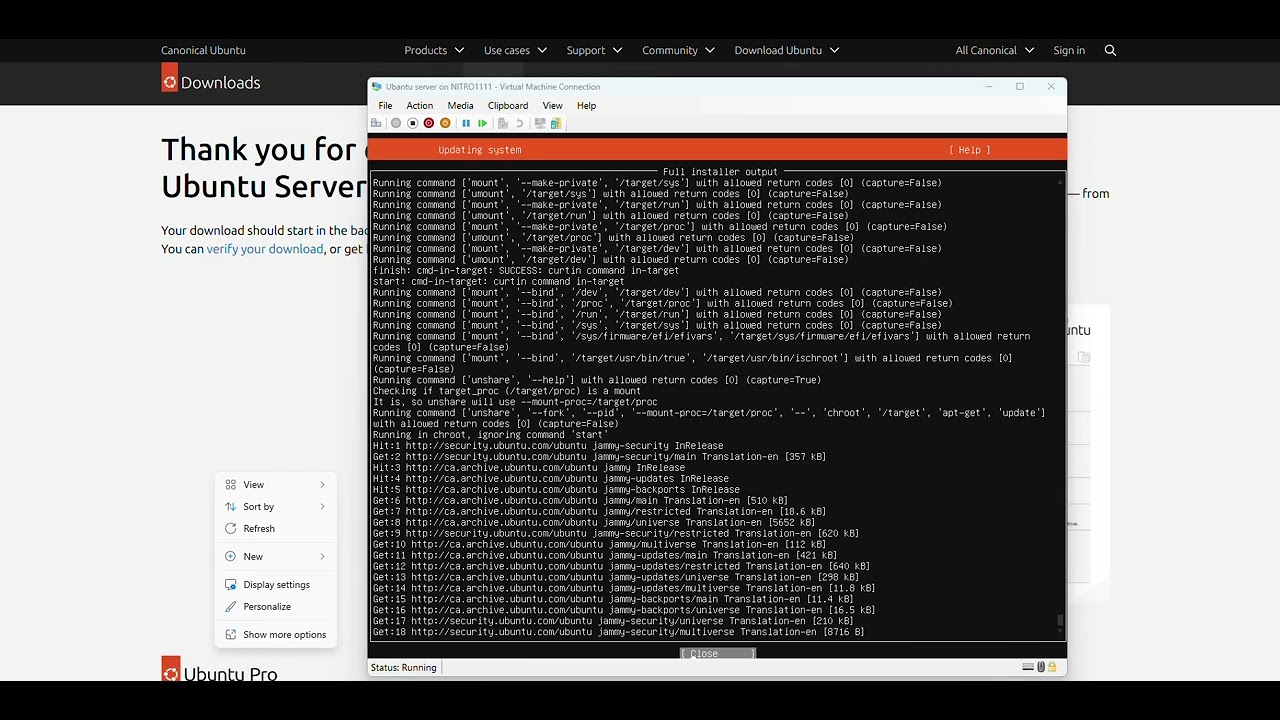Screen dimensions: 1280x720
Task: Click the Ubuntu Downloads logo icon
Action: 170,78
